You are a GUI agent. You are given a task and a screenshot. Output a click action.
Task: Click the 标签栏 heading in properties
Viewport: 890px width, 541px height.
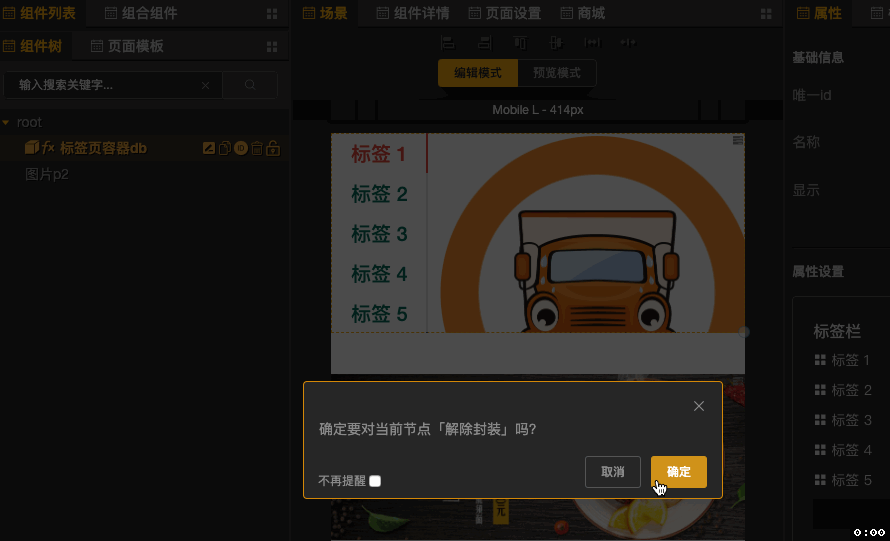(837, 332)
